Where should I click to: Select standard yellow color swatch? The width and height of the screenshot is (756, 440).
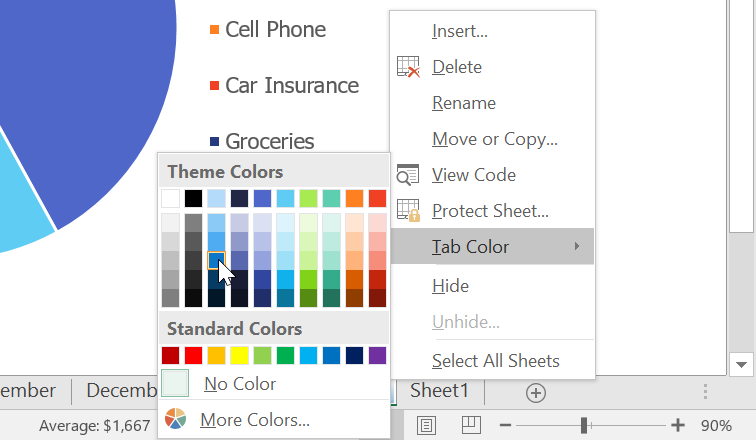pos(239,355)
